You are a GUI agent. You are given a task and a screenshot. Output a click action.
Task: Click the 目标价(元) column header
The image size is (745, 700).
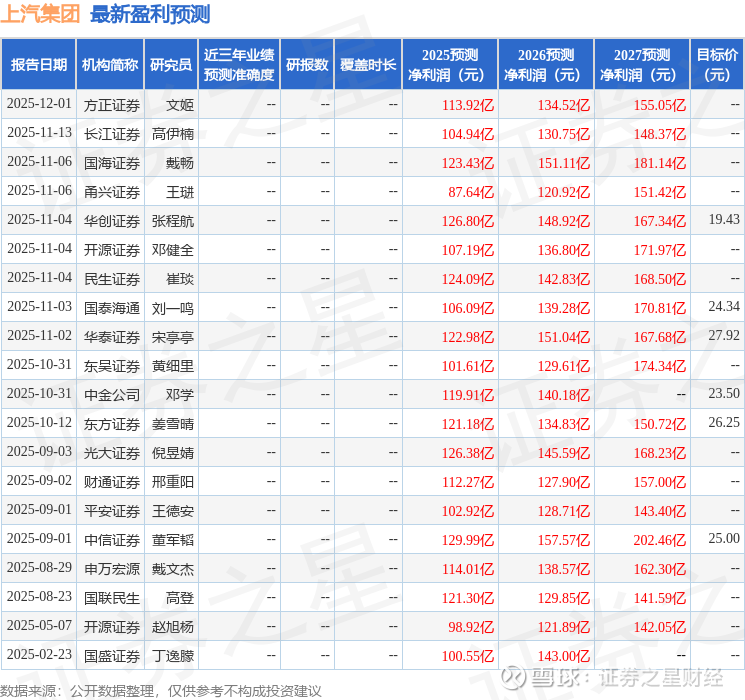(717, 65)
